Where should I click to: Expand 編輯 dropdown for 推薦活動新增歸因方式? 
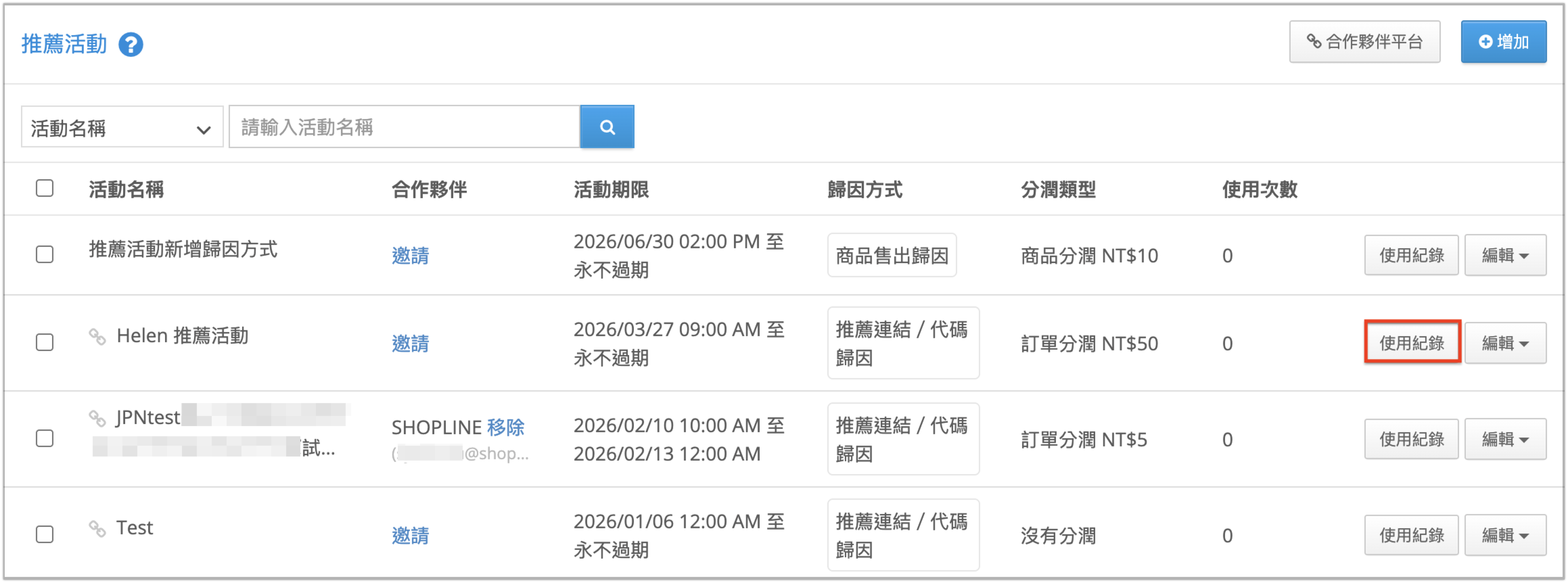(1505, 255)
